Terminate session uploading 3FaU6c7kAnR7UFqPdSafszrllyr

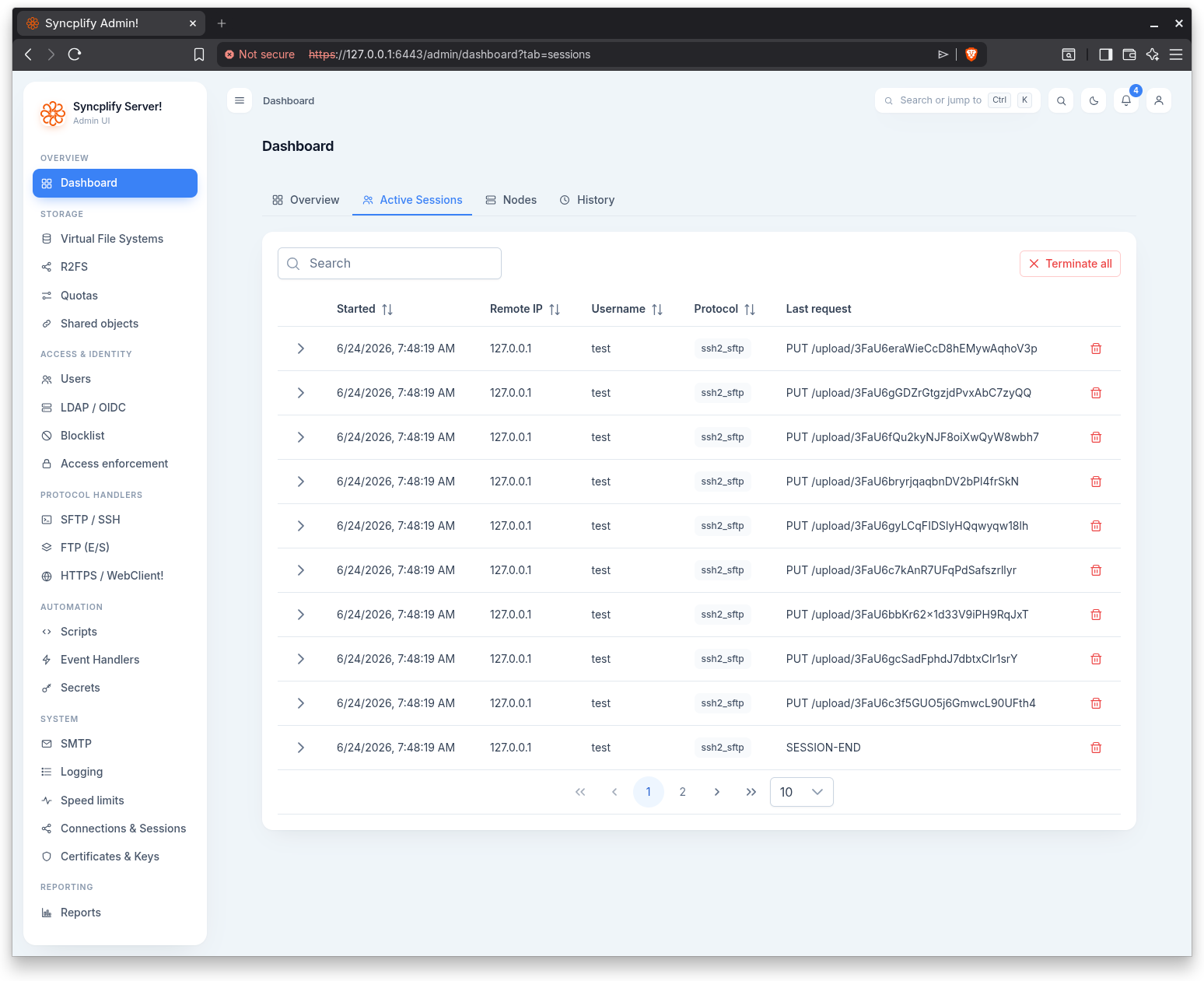pos(1096,570)
